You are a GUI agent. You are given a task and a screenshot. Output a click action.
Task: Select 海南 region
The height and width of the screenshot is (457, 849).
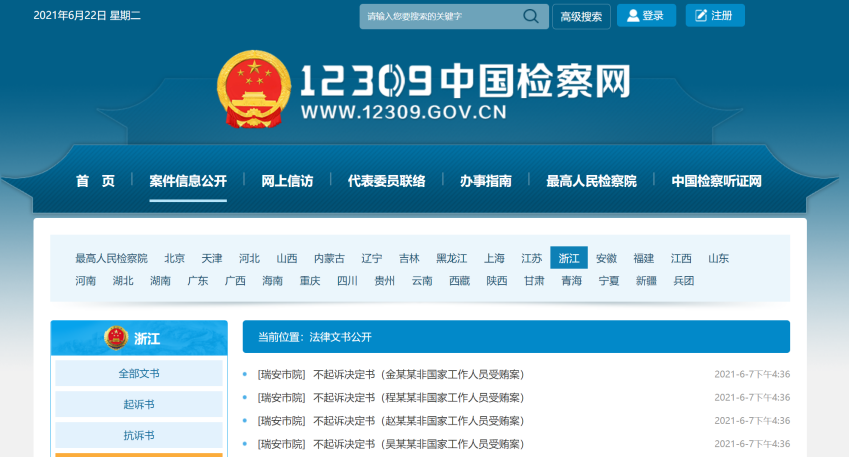click(272, 280)
